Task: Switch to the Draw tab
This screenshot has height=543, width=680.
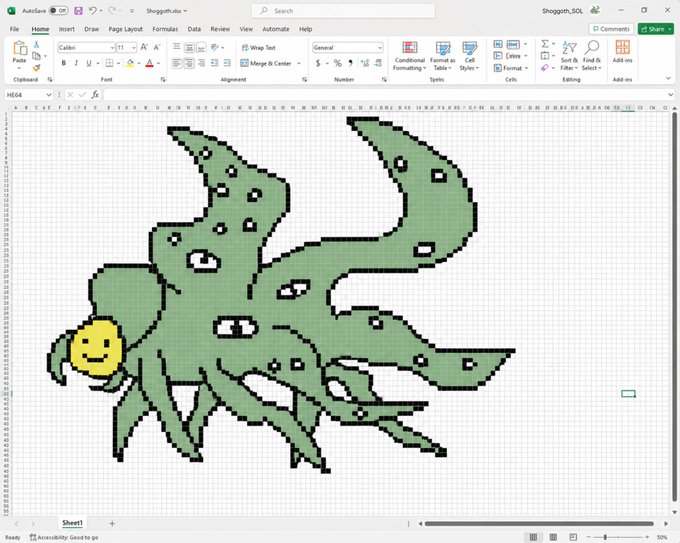Action: coord(92,29)
